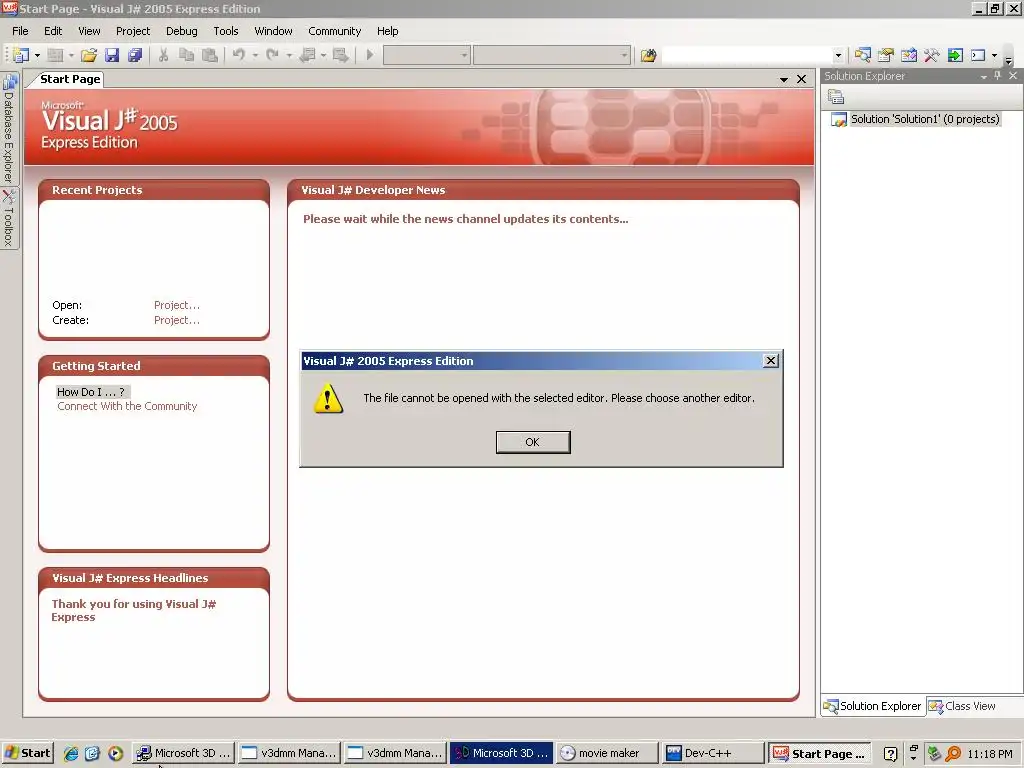Image resolution: width=1024 pixels, height=768 pixels.
Task: Click the Windows Start button
Action: coord(27,753)
